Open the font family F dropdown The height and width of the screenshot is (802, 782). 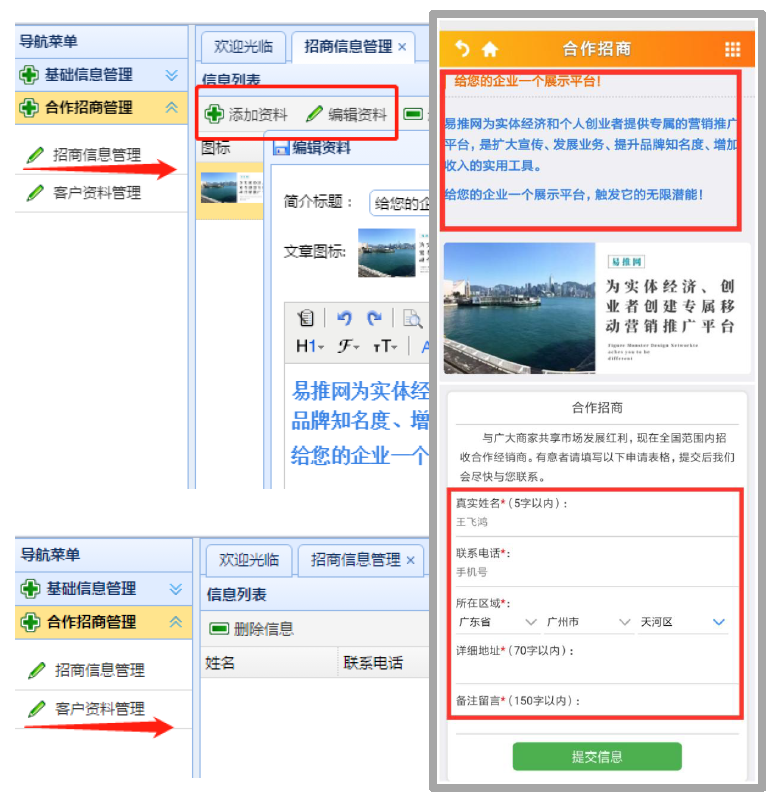(x=348, y=346)
